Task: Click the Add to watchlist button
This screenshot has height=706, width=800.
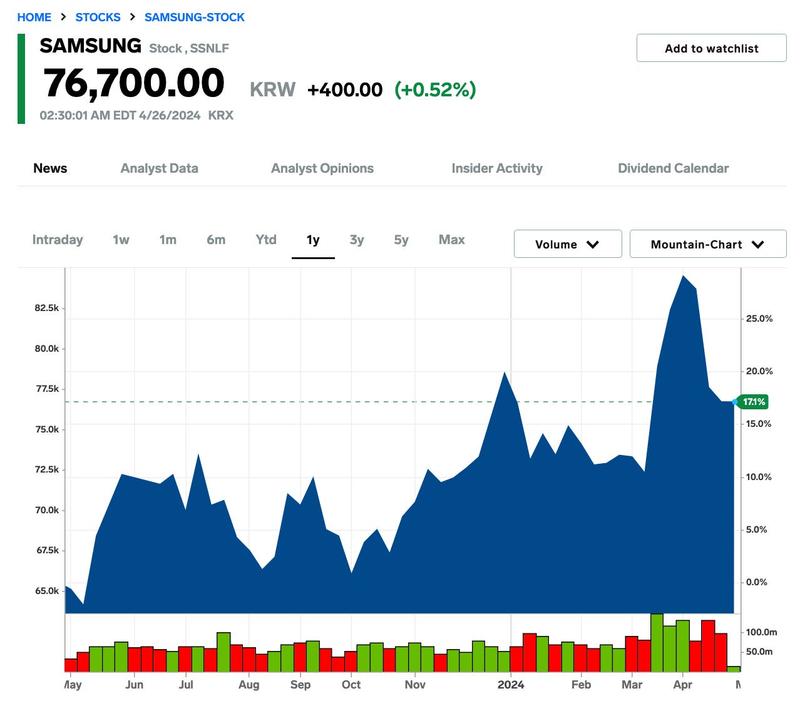Action: (x=711, y=48)
